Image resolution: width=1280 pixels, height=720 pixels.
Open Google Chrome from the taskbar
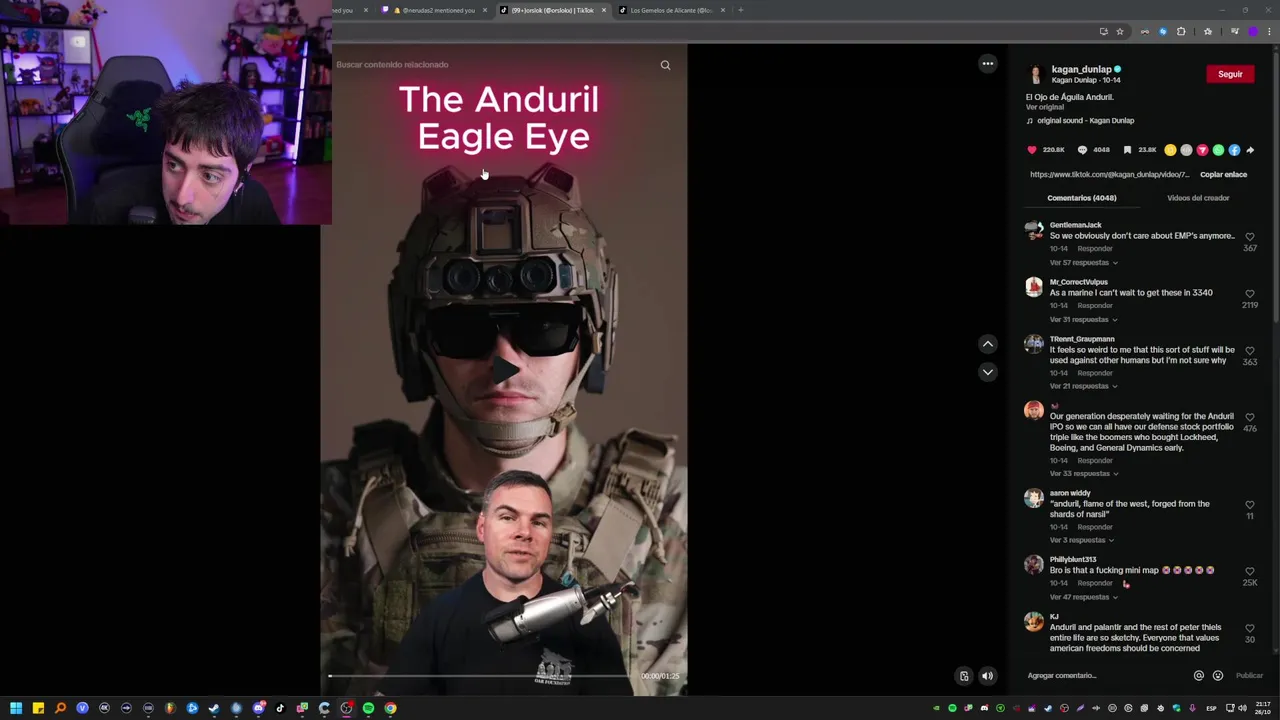(x=390, y=708)
